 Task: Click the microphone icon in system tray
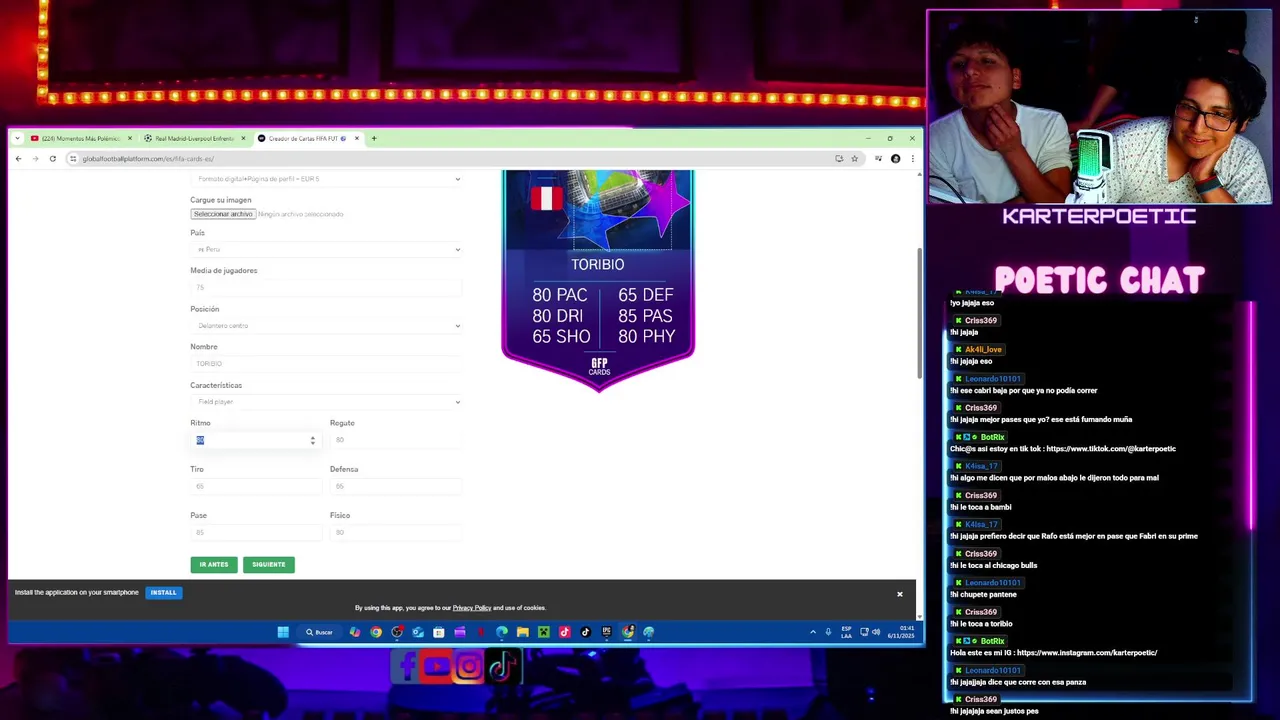[x=828, y=632]
